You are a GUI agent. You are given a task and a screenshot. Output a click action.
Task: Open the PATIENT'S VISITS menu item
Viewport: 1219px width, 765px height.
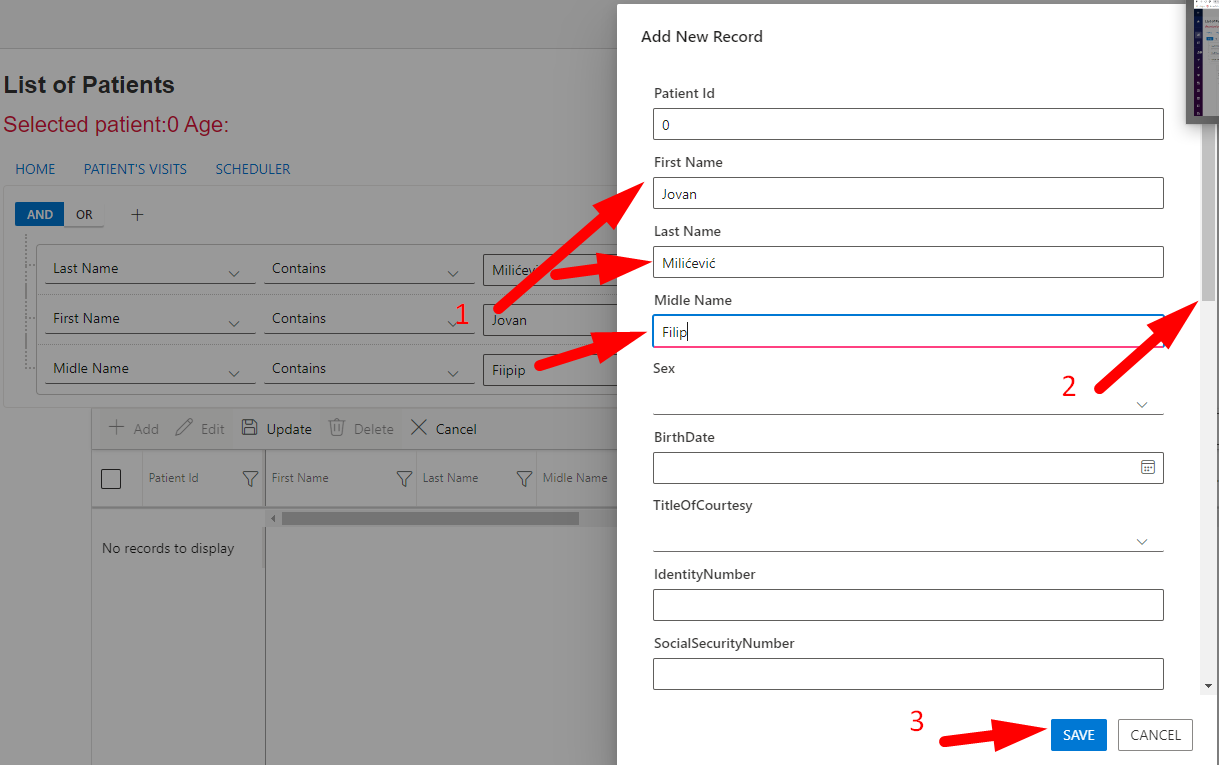coord(135,169)
